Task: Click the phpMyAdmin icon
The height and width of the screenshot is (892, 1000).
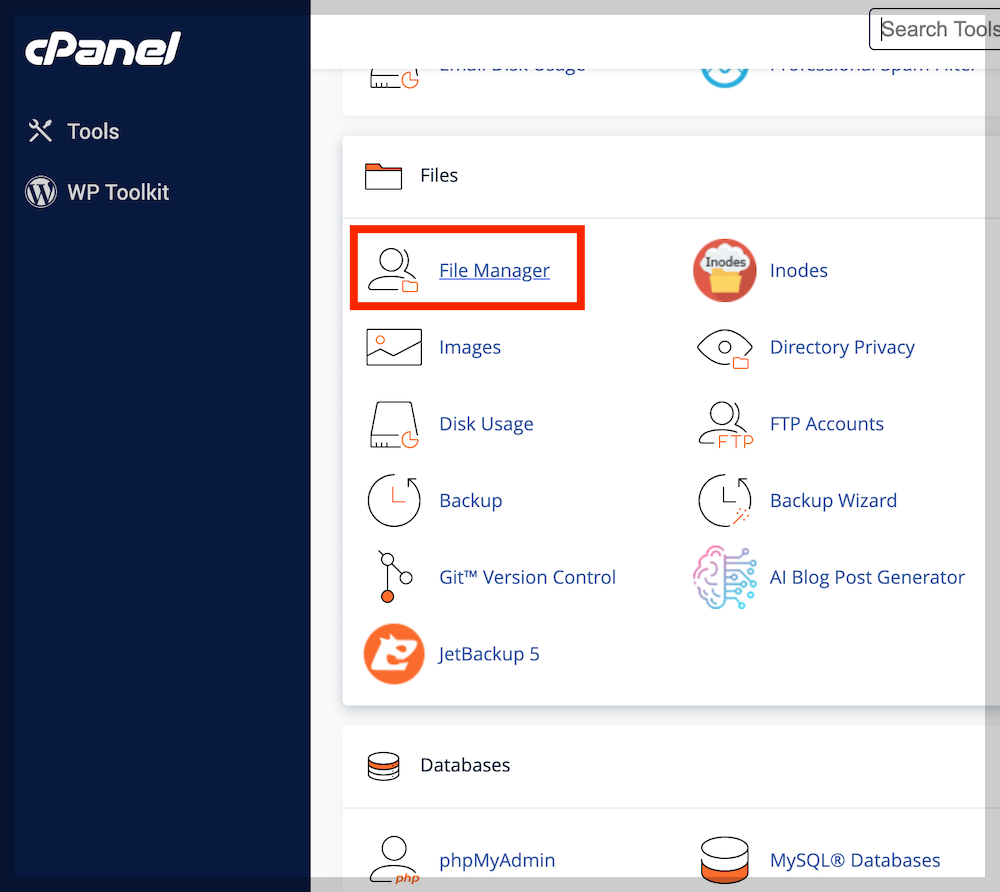Action: [x=394, y=859]
